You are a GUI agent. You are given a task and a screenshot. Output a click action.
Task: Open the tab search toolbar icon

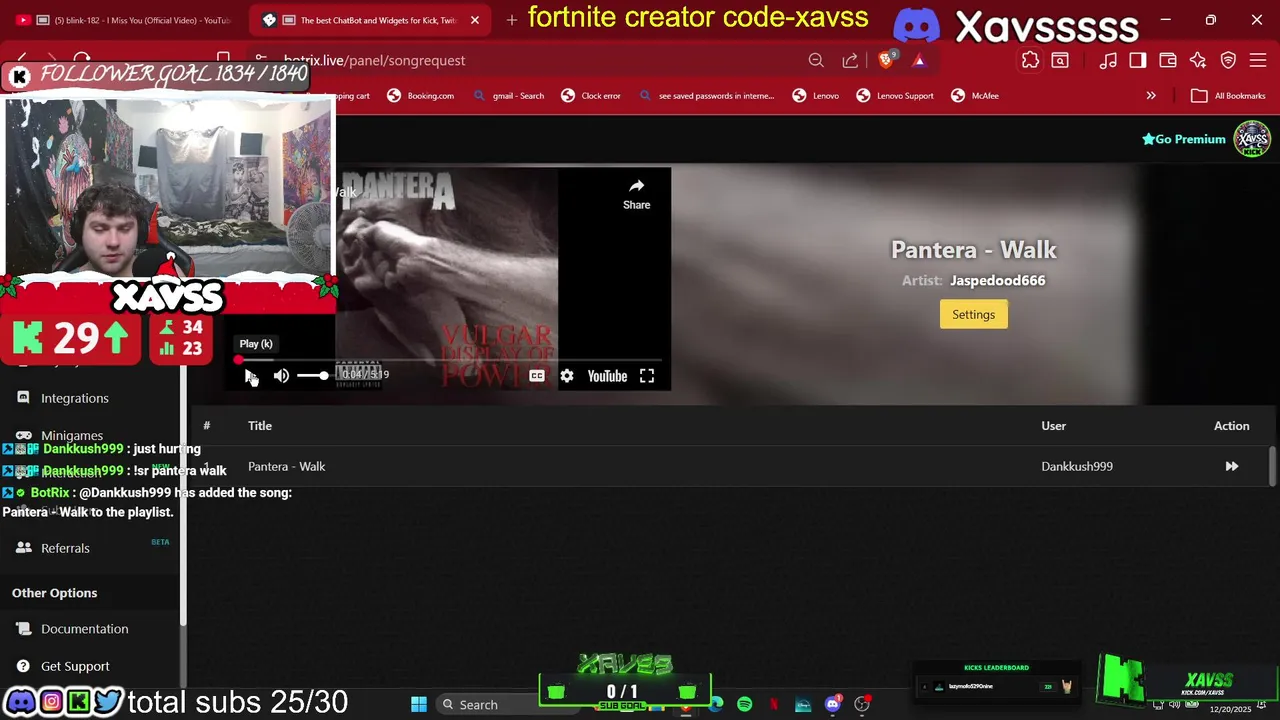point(1060,61)
